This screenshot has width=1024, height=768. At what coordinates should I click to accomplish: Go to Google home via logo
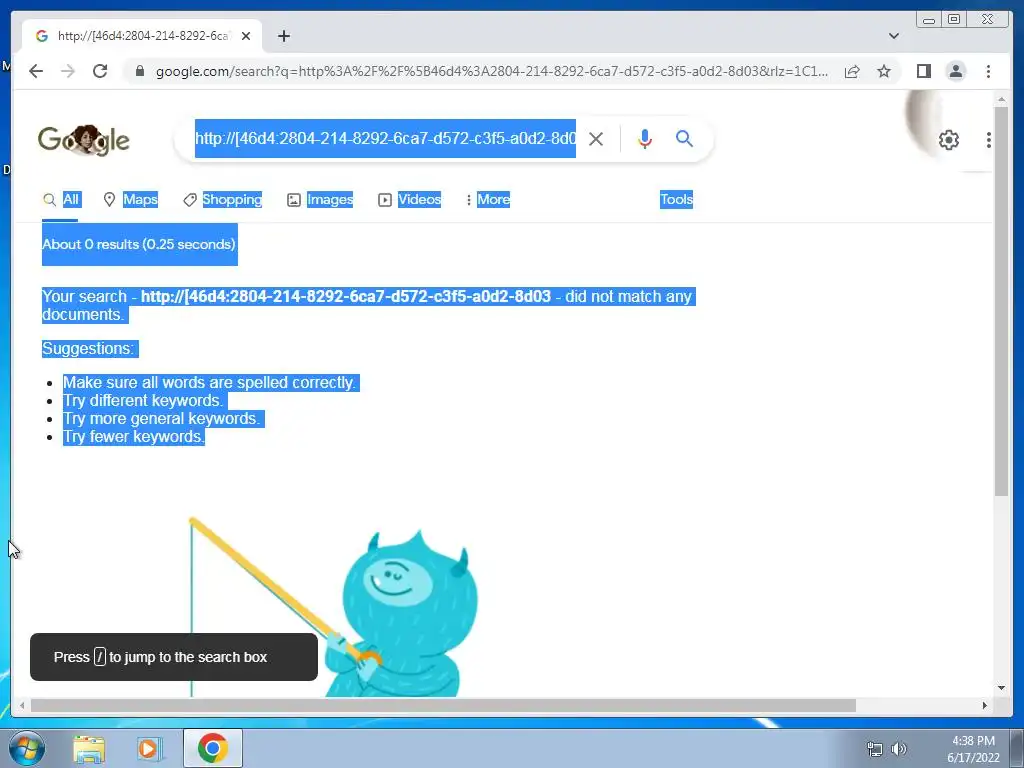(x=84, y=140)
